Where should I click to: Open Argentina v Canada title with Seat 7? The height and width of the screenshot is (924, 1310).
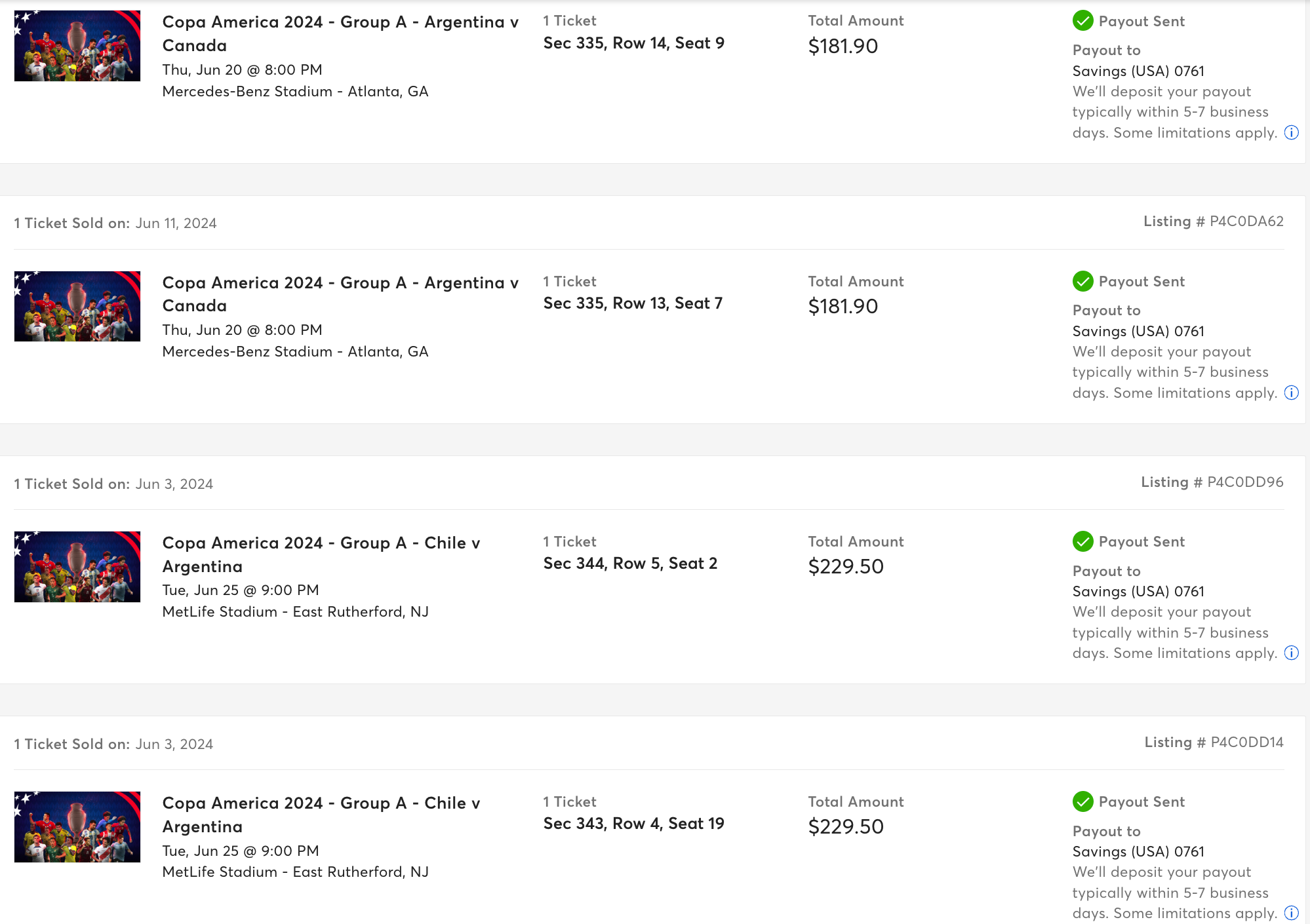pyautogui.click(x=340, y=294)
